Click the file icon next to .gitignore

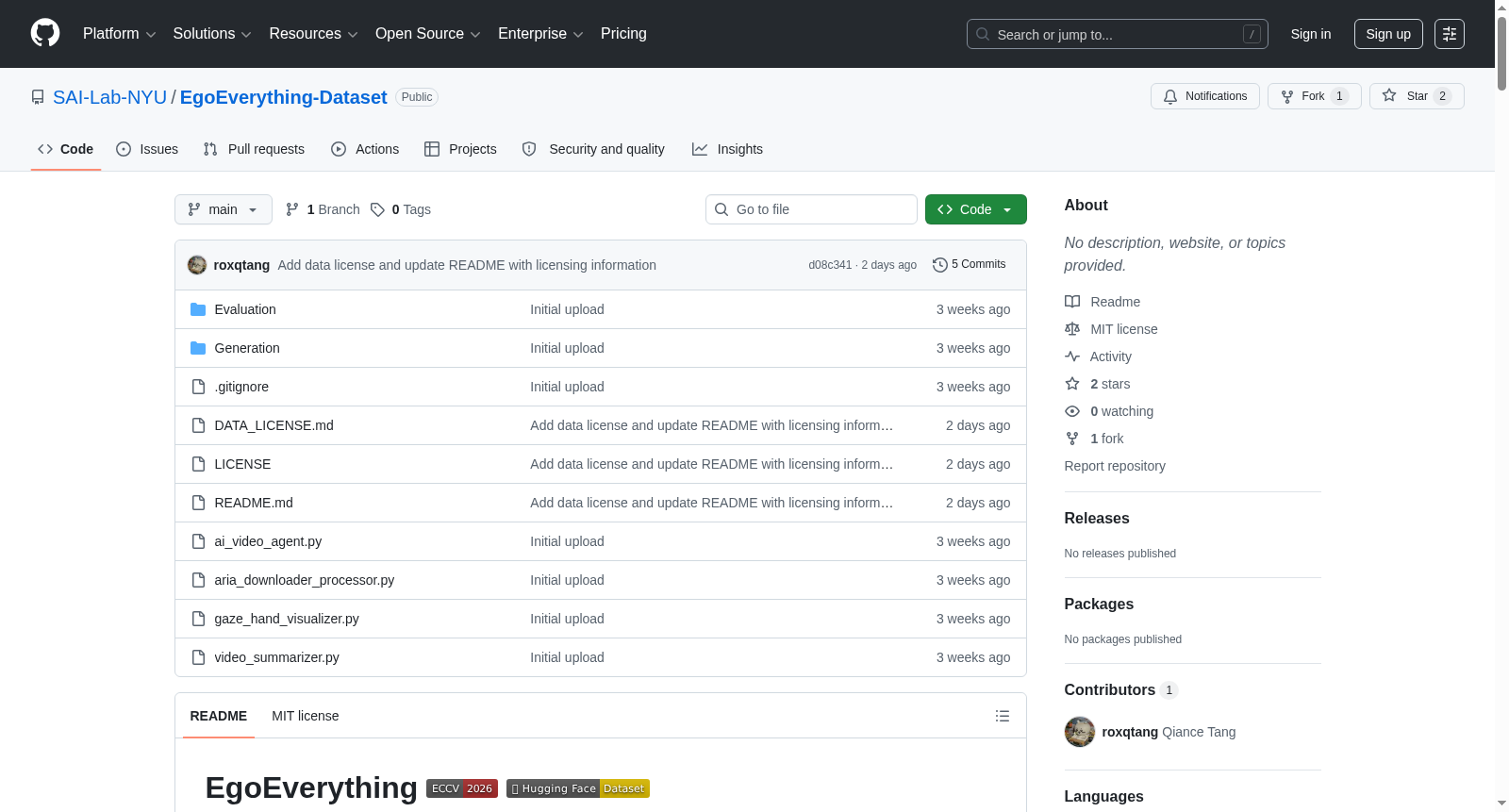click(x=198, y=387)
